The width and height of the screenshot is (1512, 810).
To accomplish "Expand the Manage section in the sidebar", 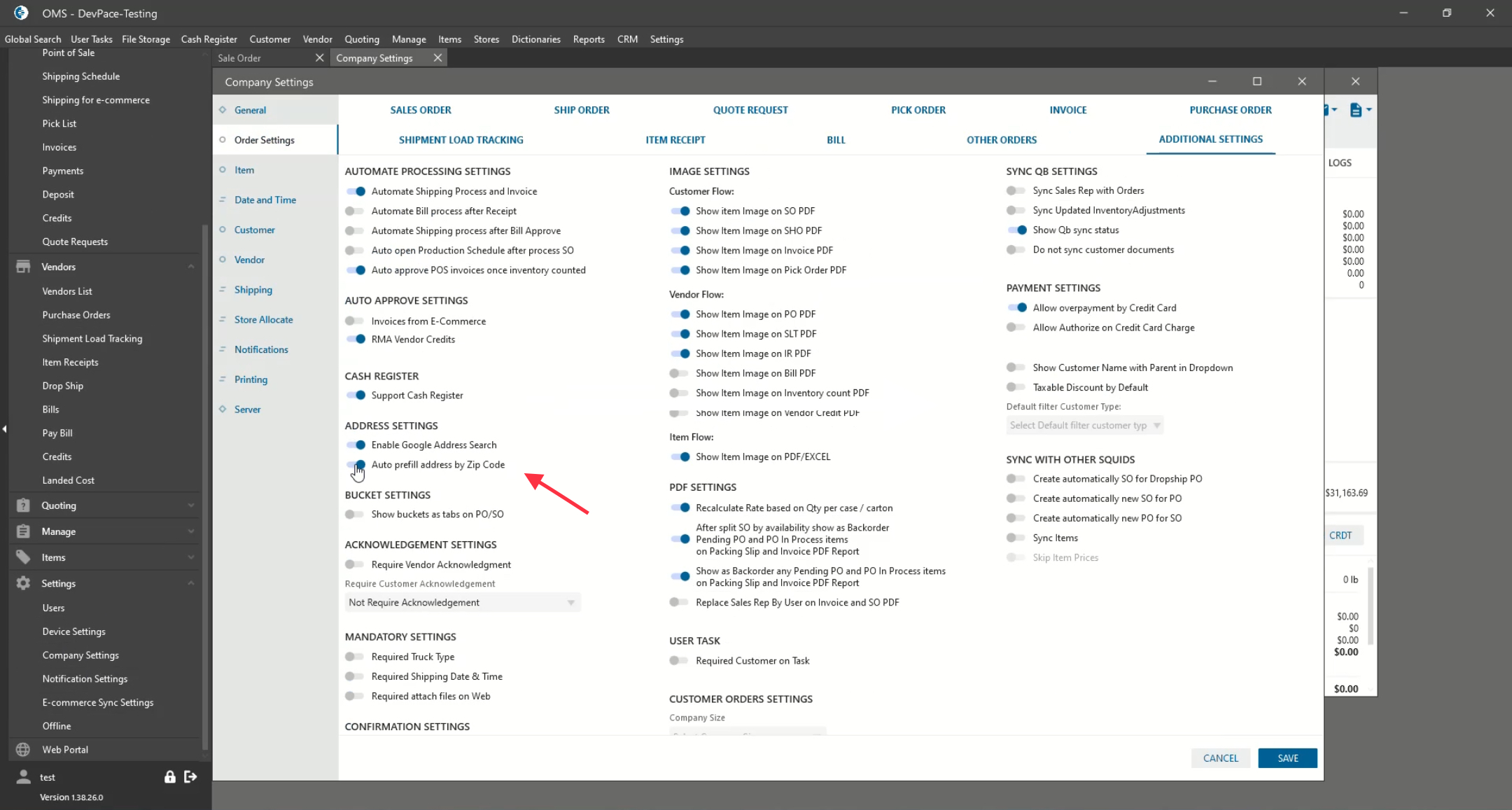I will tap(105, 531).
